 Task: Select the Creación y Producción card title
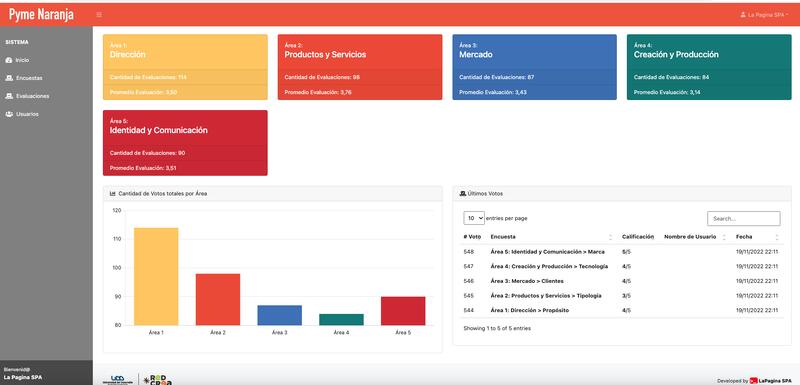(x=676, y=55)
